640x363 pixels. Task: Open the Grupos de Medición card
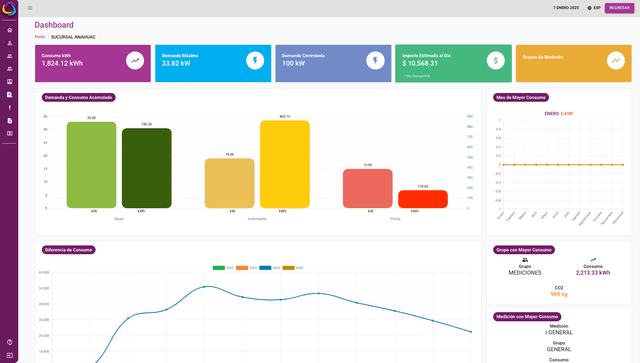(x=573, y=63)
